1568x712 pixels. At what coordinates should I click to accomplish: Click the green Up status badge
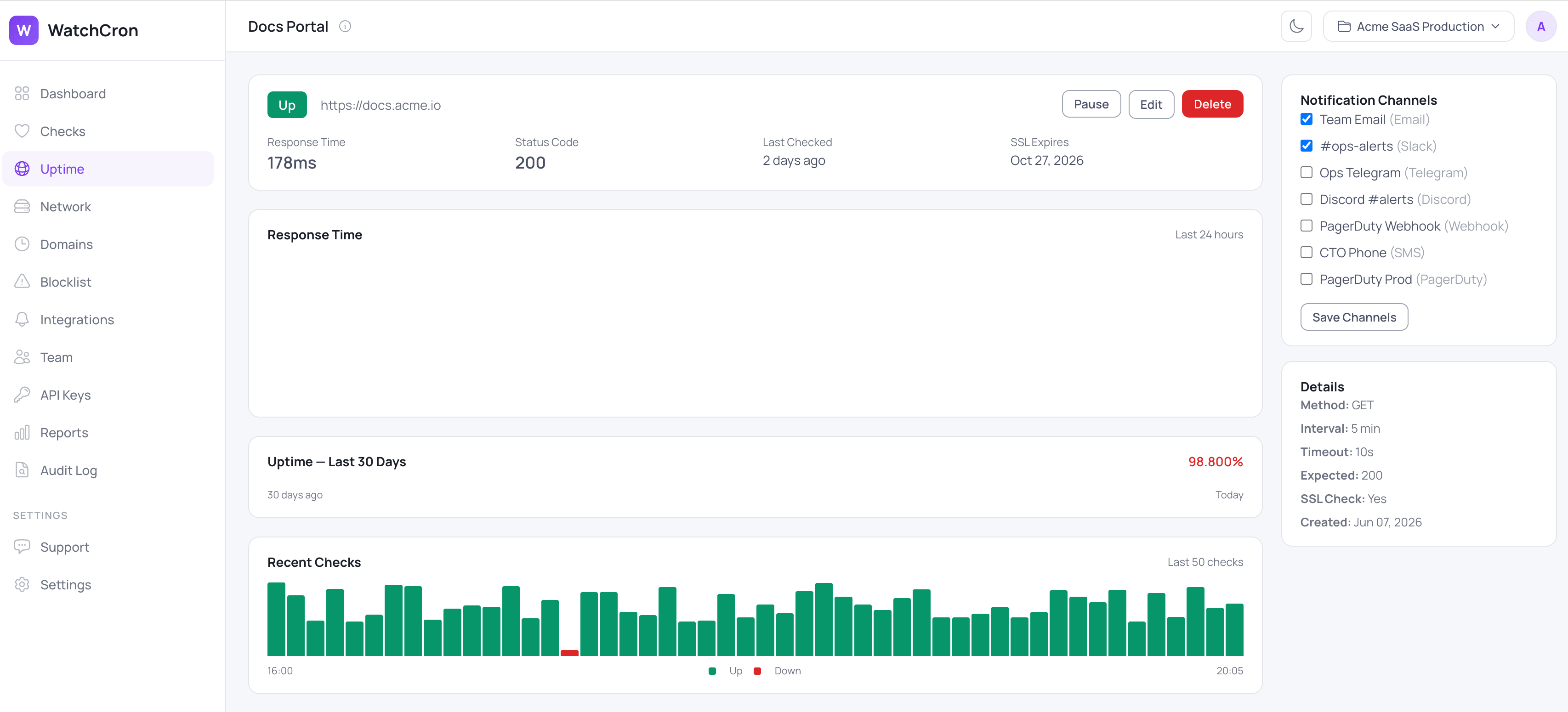coord(287,105)
